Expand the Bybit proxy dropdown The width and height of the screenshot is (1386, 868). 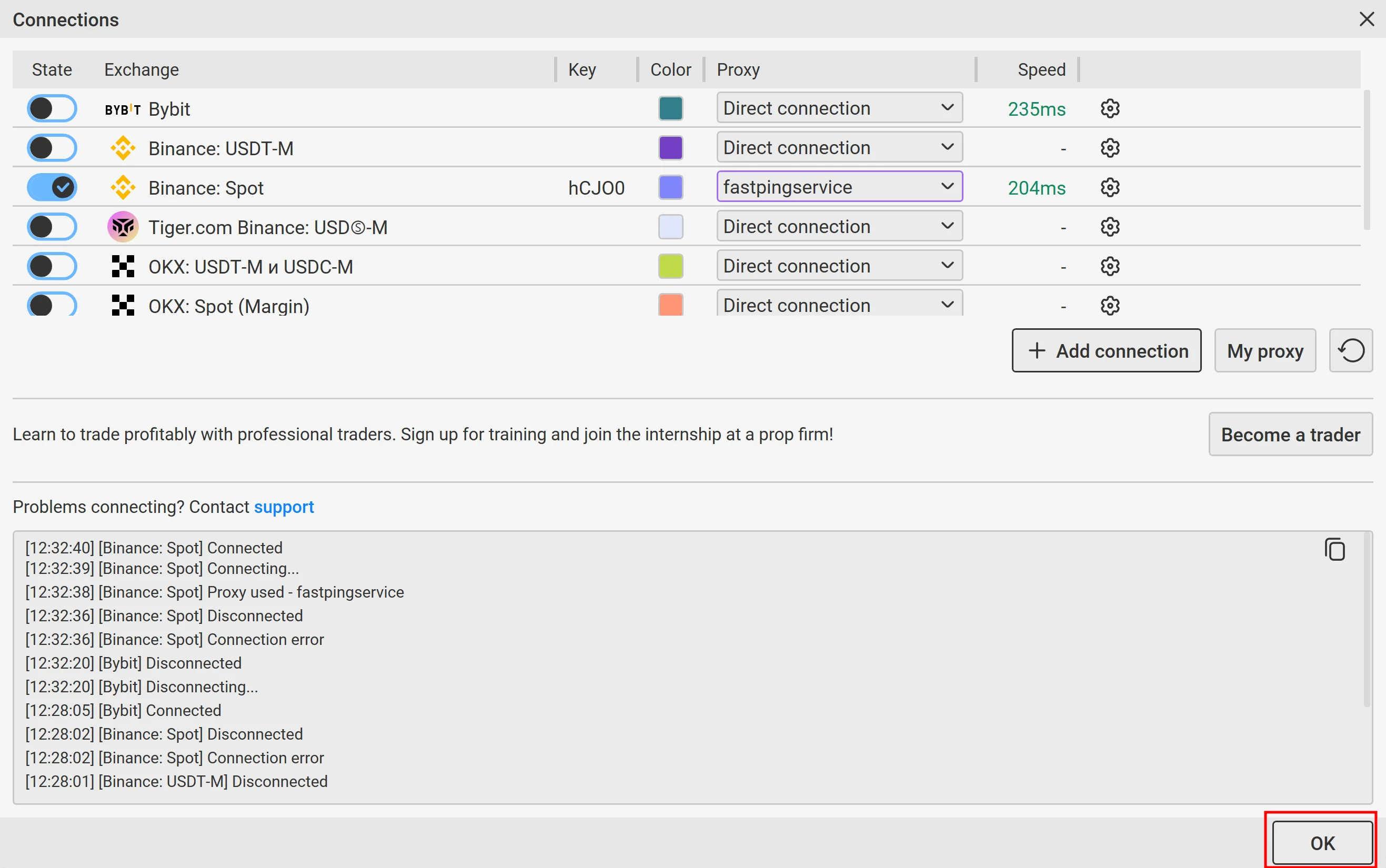point(839,108)
